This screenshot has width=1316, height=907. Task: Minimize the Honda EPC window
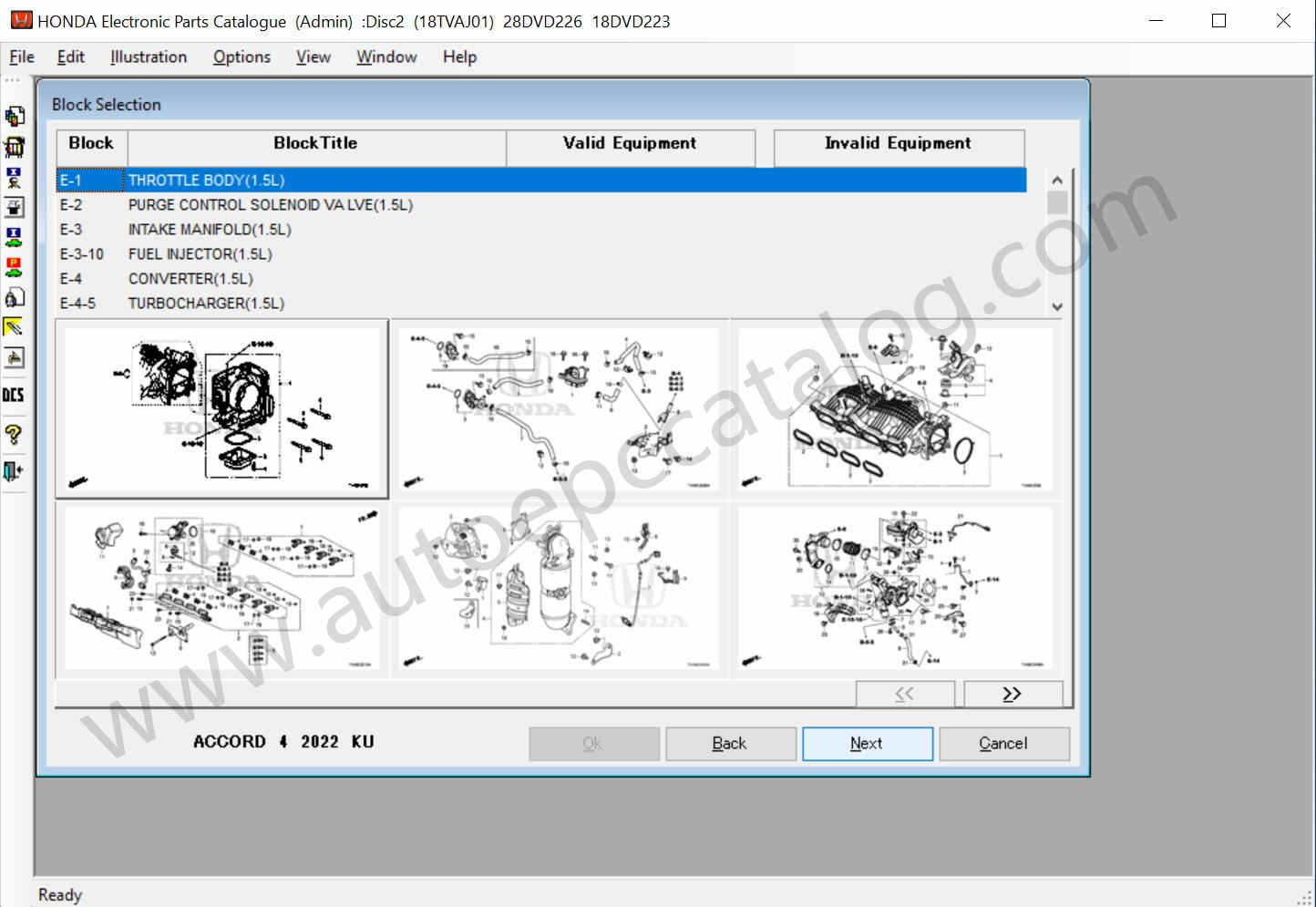tap(1156, 20)
